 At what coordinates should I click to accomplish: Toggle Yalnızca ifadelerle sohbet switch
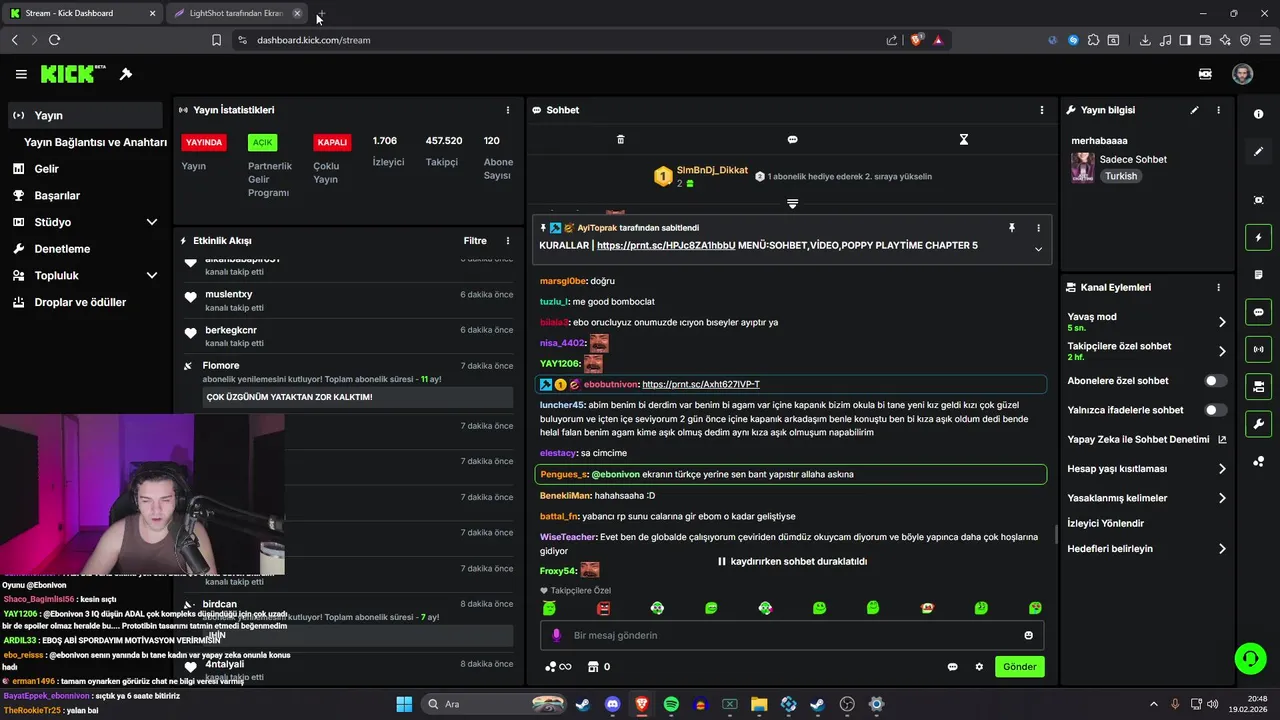(1216, 410)
